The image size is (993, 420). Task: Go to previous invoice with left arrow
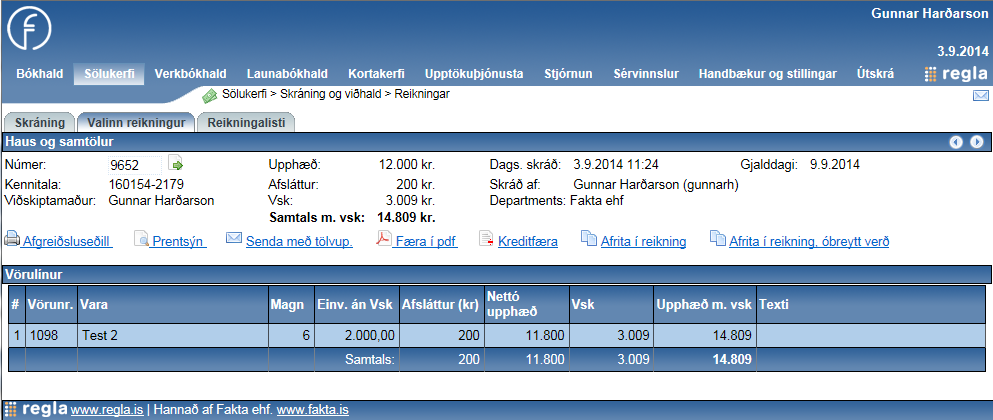pos(956,142)
